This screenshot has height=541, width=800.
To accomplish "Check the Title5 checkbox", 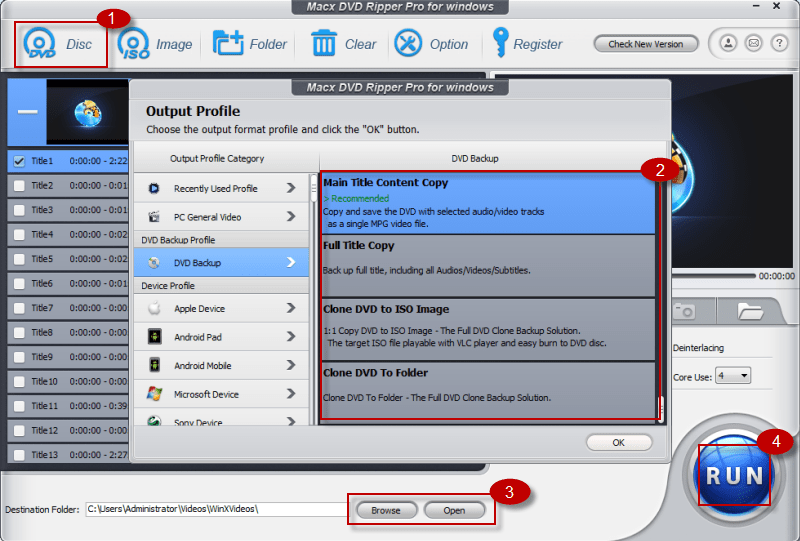I will (19, 259).
